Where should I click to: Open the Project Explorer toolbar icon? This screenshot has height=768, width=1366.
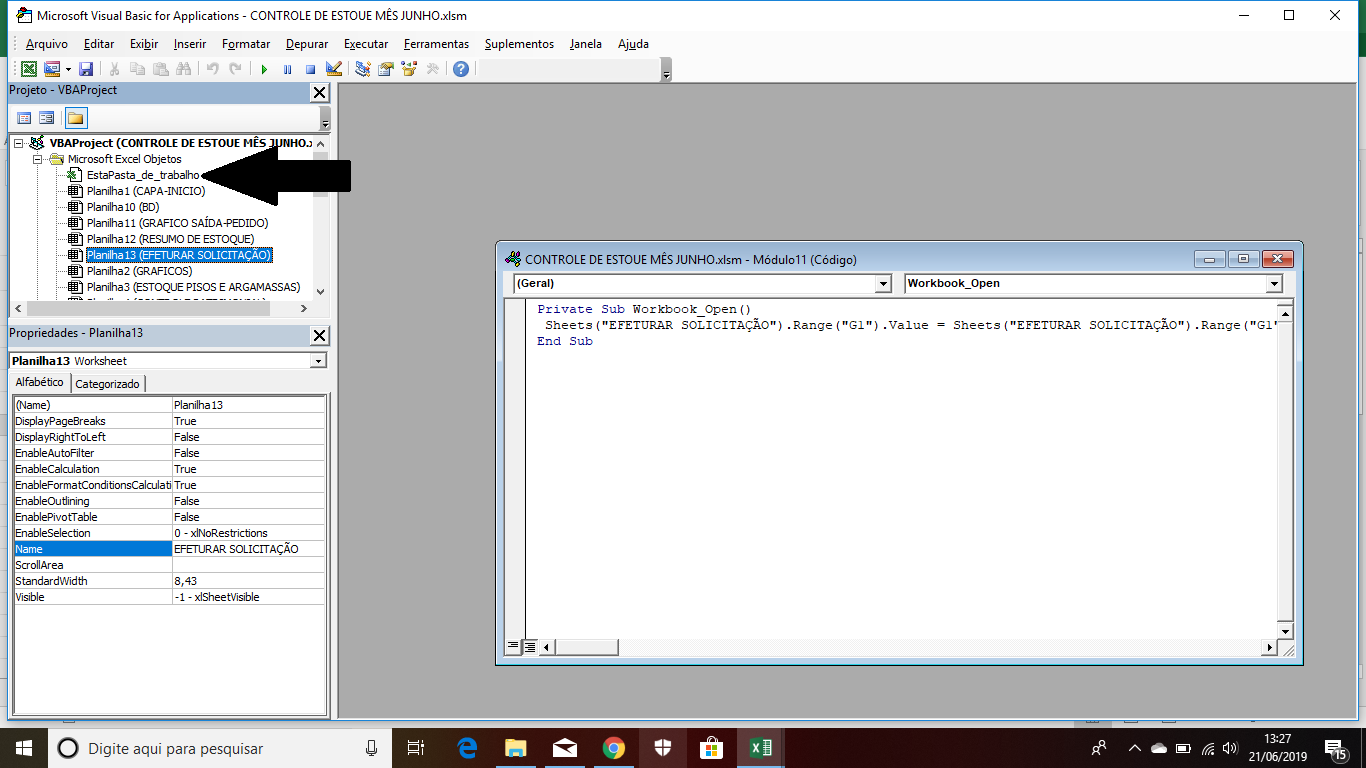(363, 69)
